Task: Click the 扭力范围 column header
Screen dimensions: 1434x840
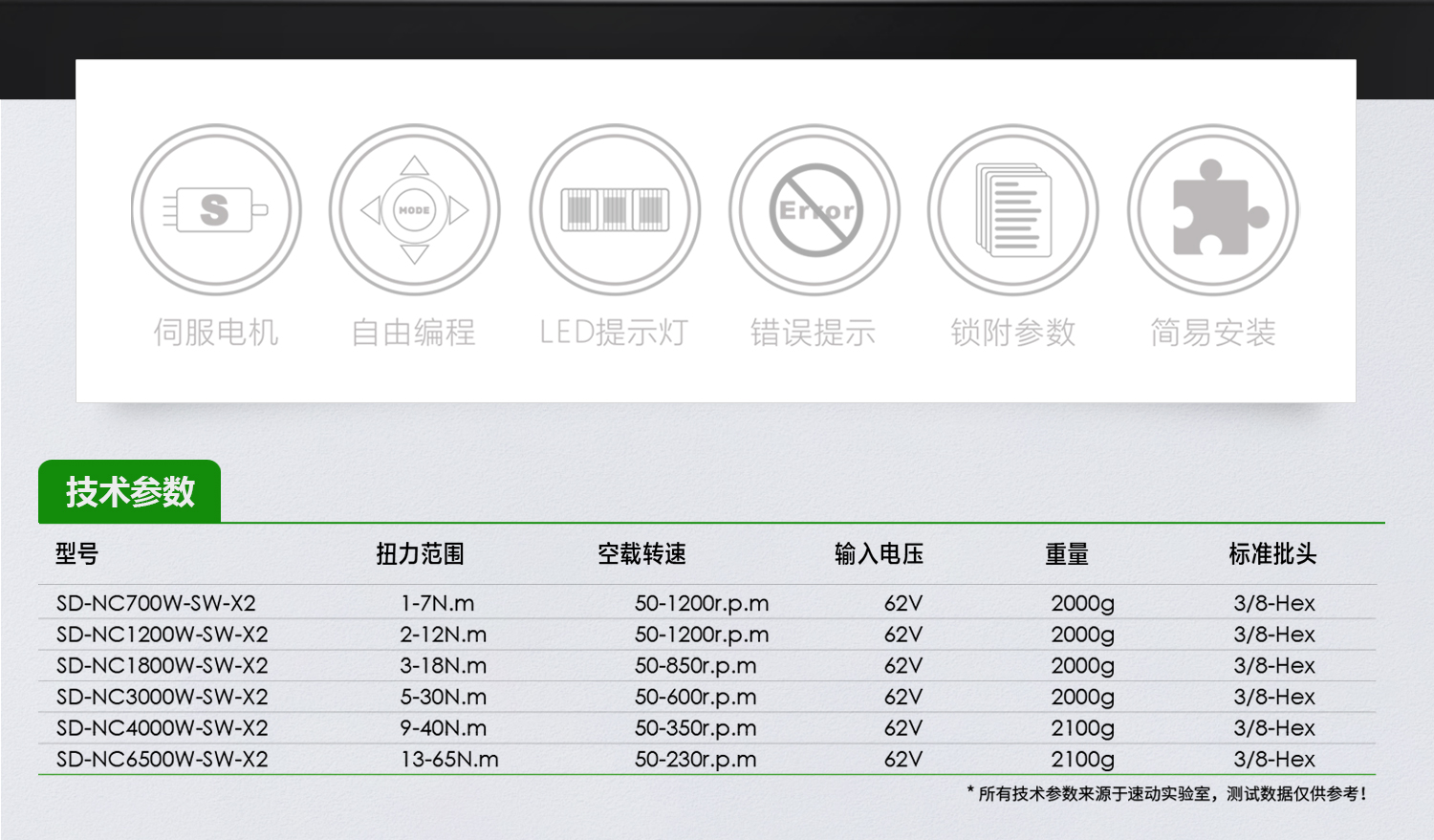Action: coord(420,554)
